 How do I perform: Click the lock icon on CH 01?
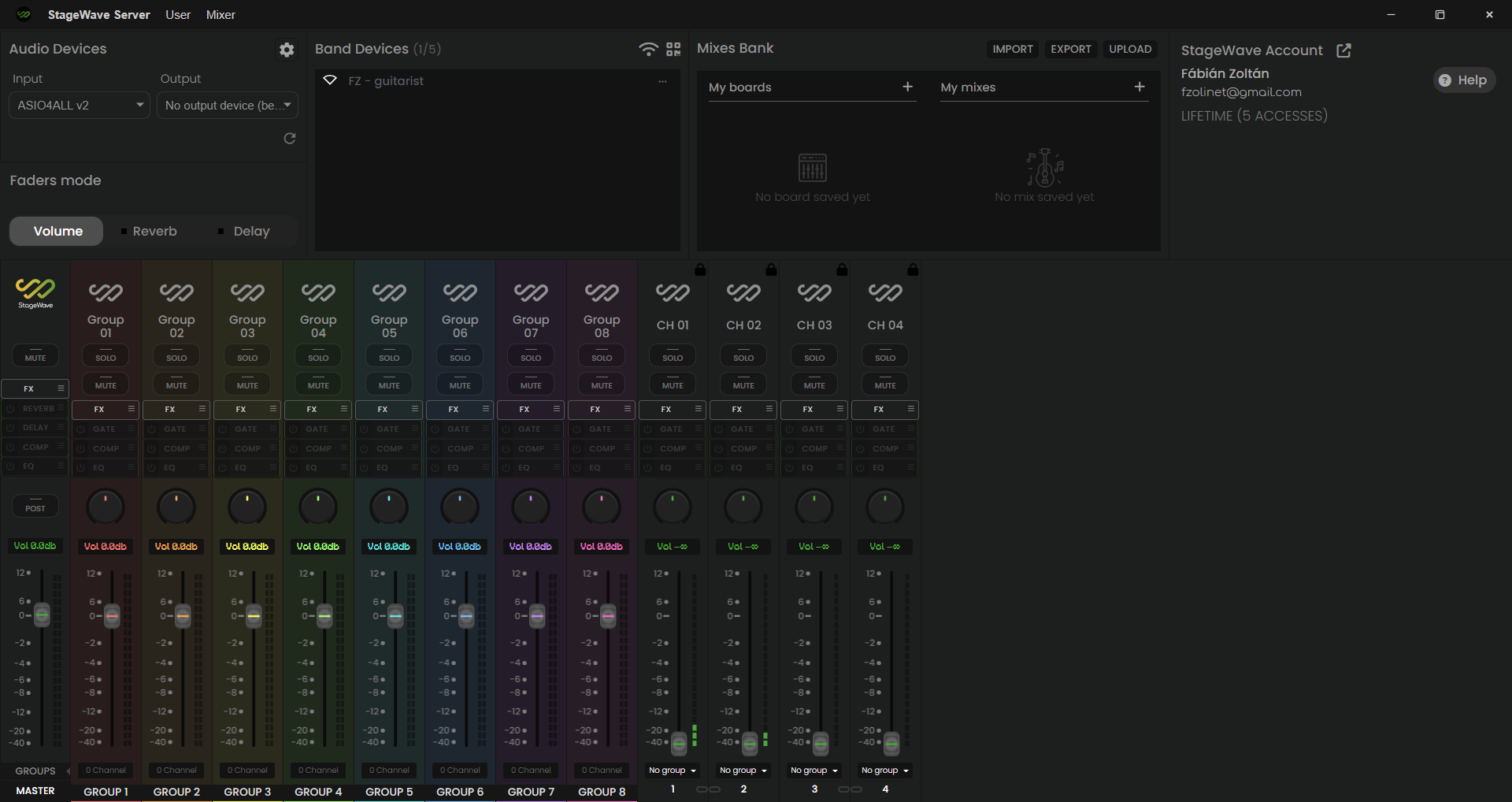pyautogui.click(x=700, y=269)
